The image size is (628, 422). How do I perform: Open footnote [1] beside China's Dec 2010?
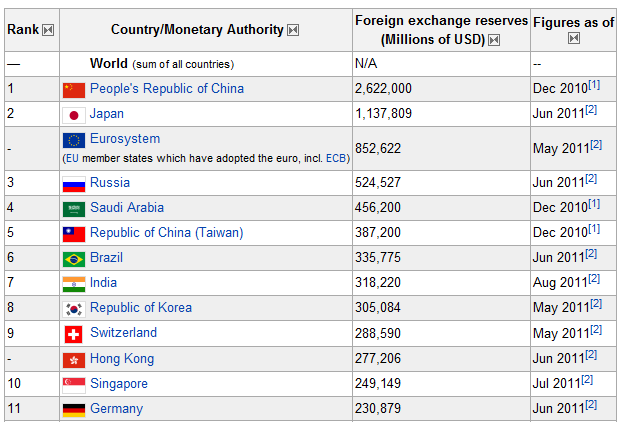594,85
